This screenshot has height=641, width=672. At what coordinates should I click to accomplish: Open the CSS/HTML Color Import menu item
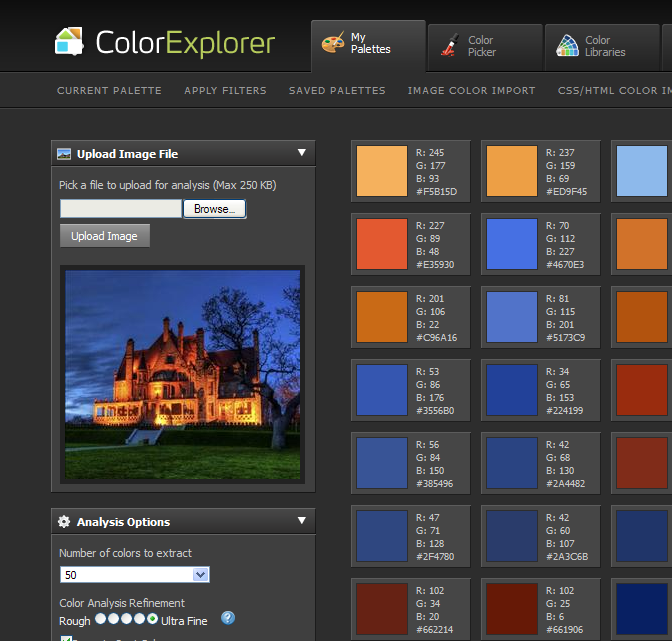(615, 90)
